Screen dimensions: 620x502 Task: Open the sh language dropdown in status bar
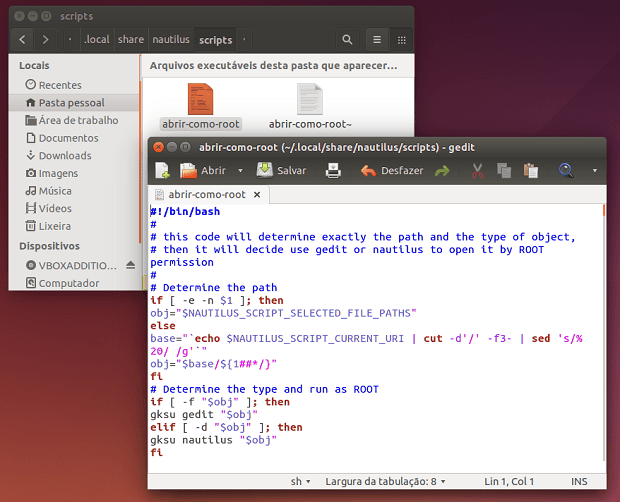301,481
